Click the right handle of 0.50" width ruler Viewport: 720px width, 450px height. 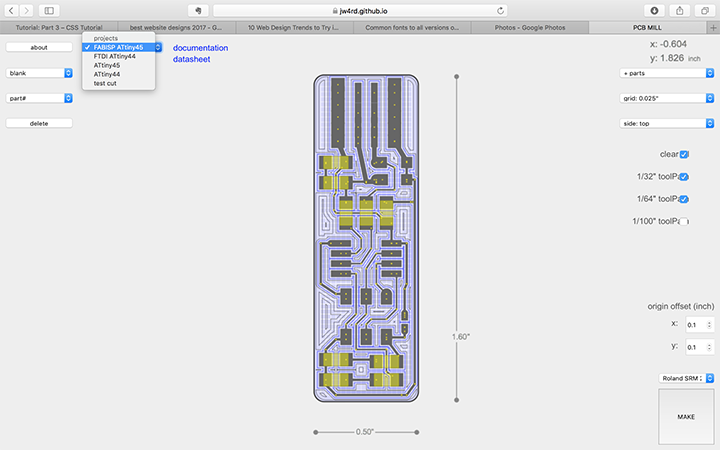point(417,432)
